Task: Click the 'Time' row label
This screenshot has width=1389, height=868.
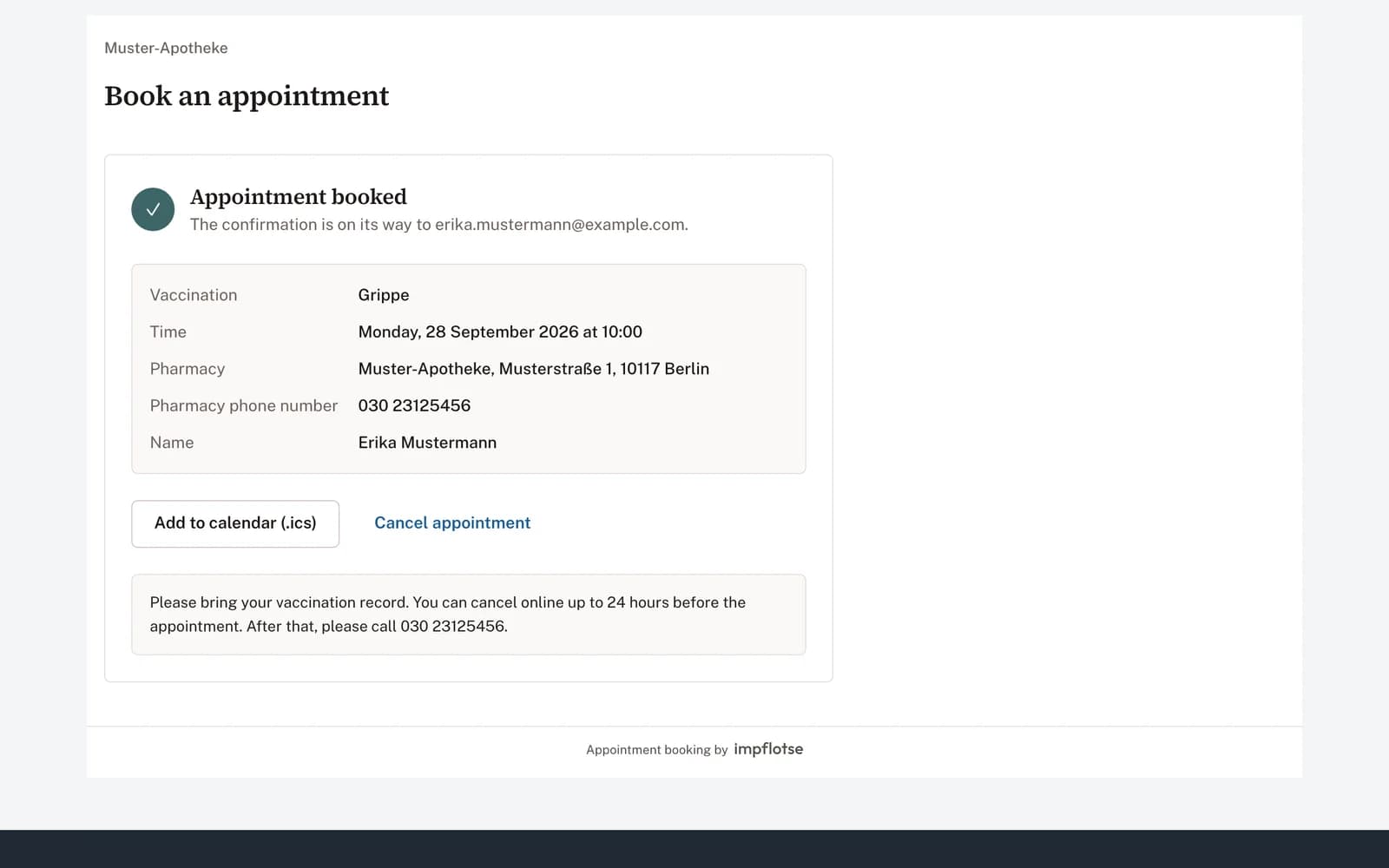Action: click(168, 332)
